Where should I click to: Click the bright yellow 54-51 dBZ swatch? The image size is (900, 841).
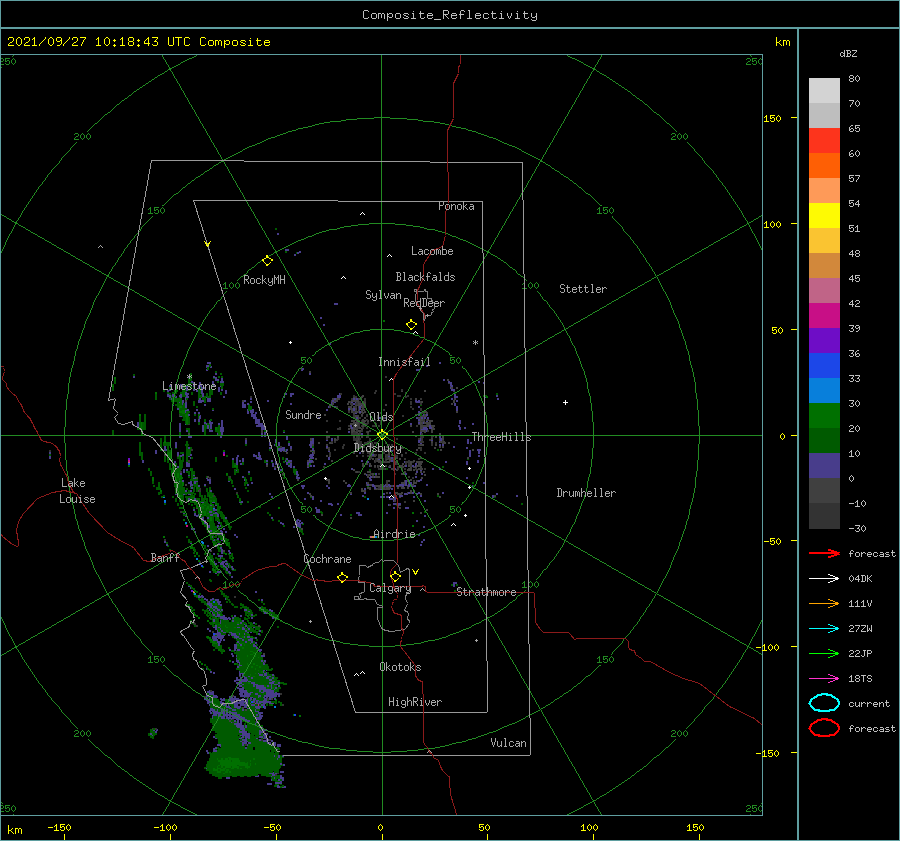click(824, 216)
